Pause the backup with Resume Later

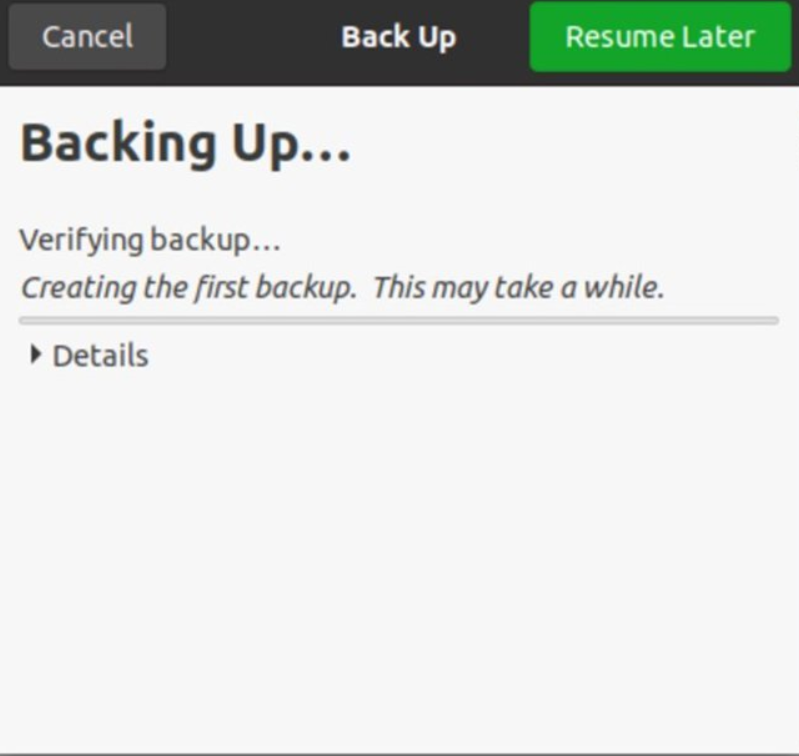coord(660,37)
